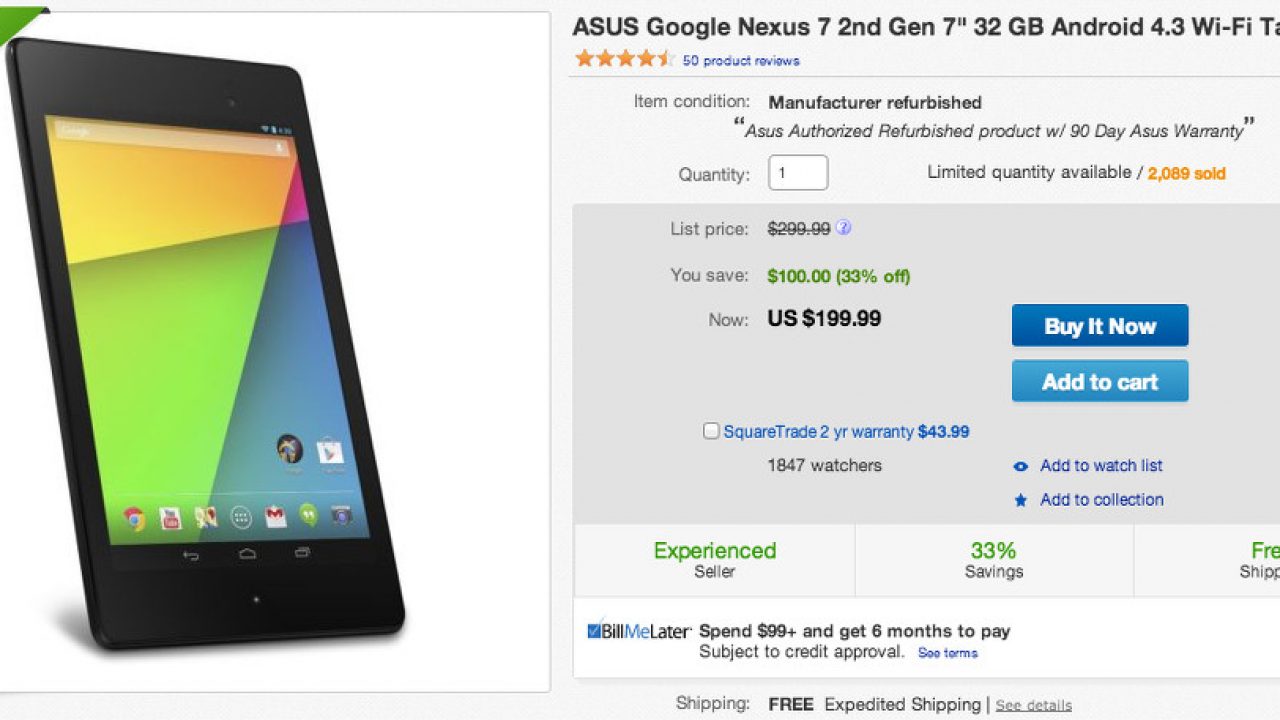Screen dimensions: 1280x720
Task: Open the BillMeLater See terms link
Action: point(947,653)
